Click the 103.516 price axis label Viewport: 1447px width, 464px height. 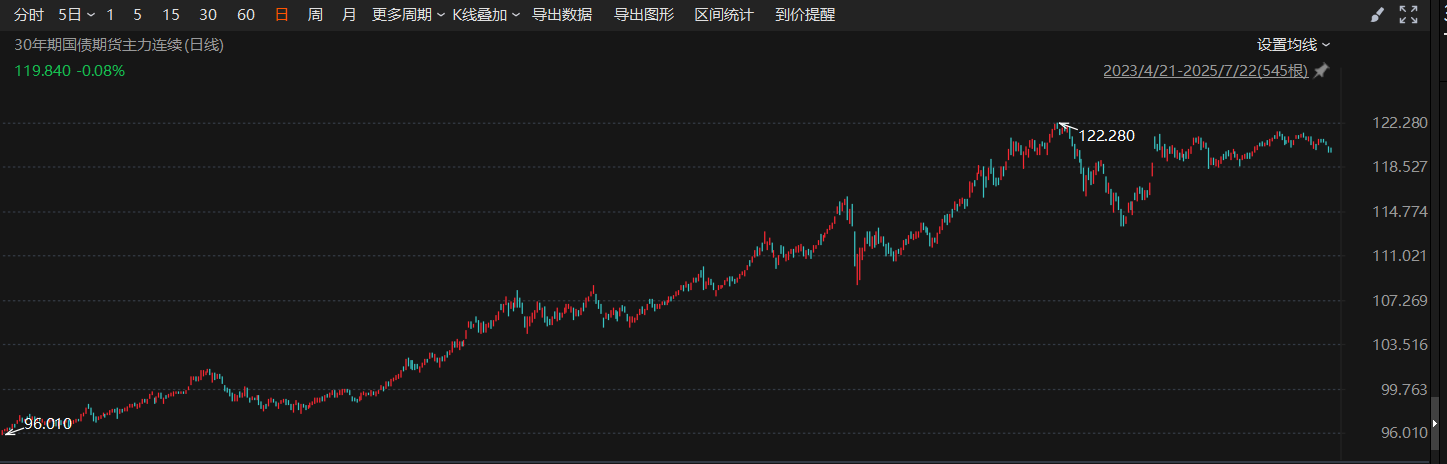point(1400,345)
